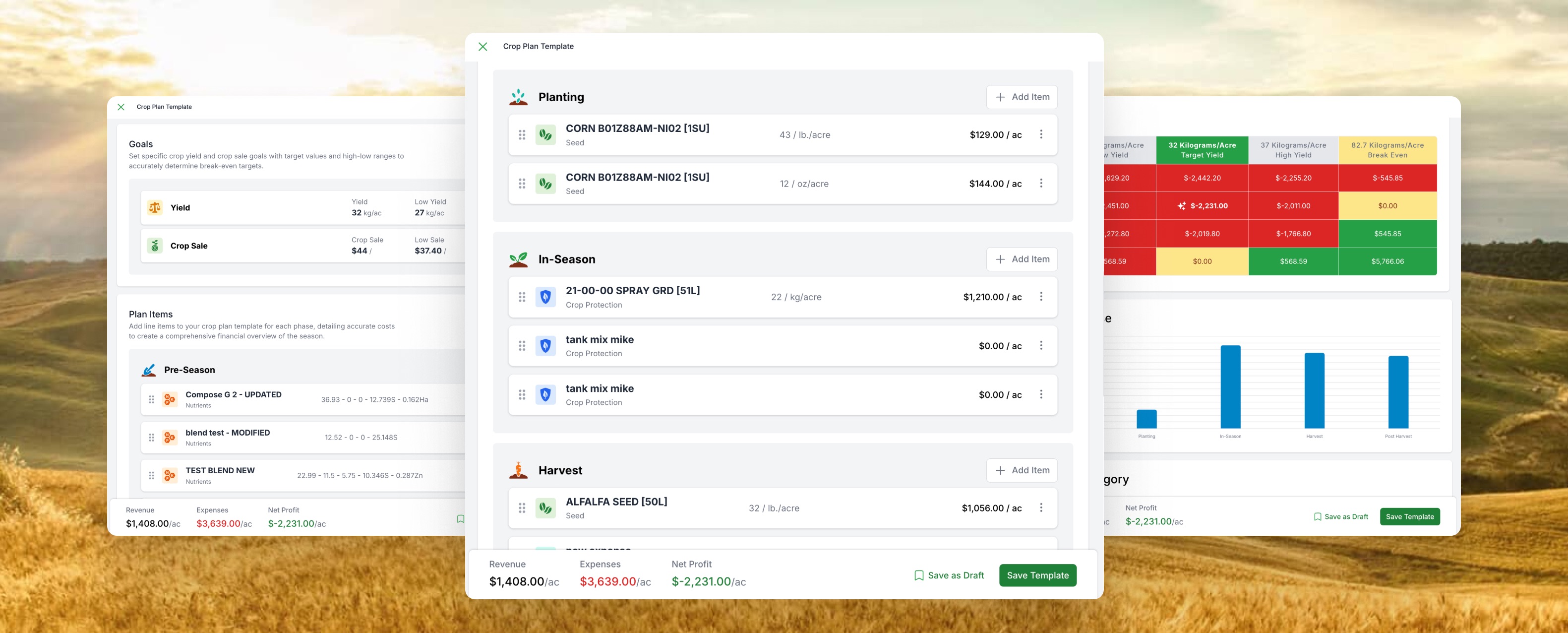
Task: Close the center Crop Plan Template dialog
Action: pyautogui.click(x=482, y=46)
